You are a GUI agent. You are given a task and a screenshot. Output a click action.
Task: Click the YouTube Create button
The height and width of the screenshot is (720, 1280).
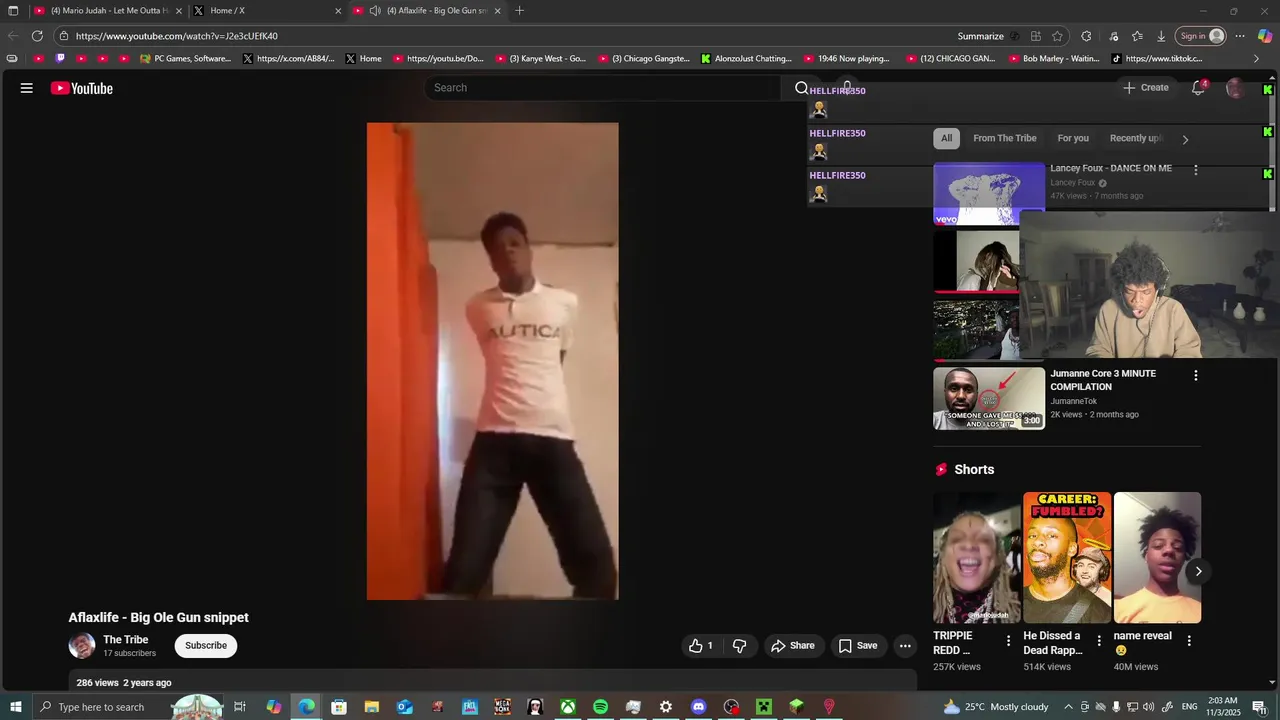click(1146, 88)
